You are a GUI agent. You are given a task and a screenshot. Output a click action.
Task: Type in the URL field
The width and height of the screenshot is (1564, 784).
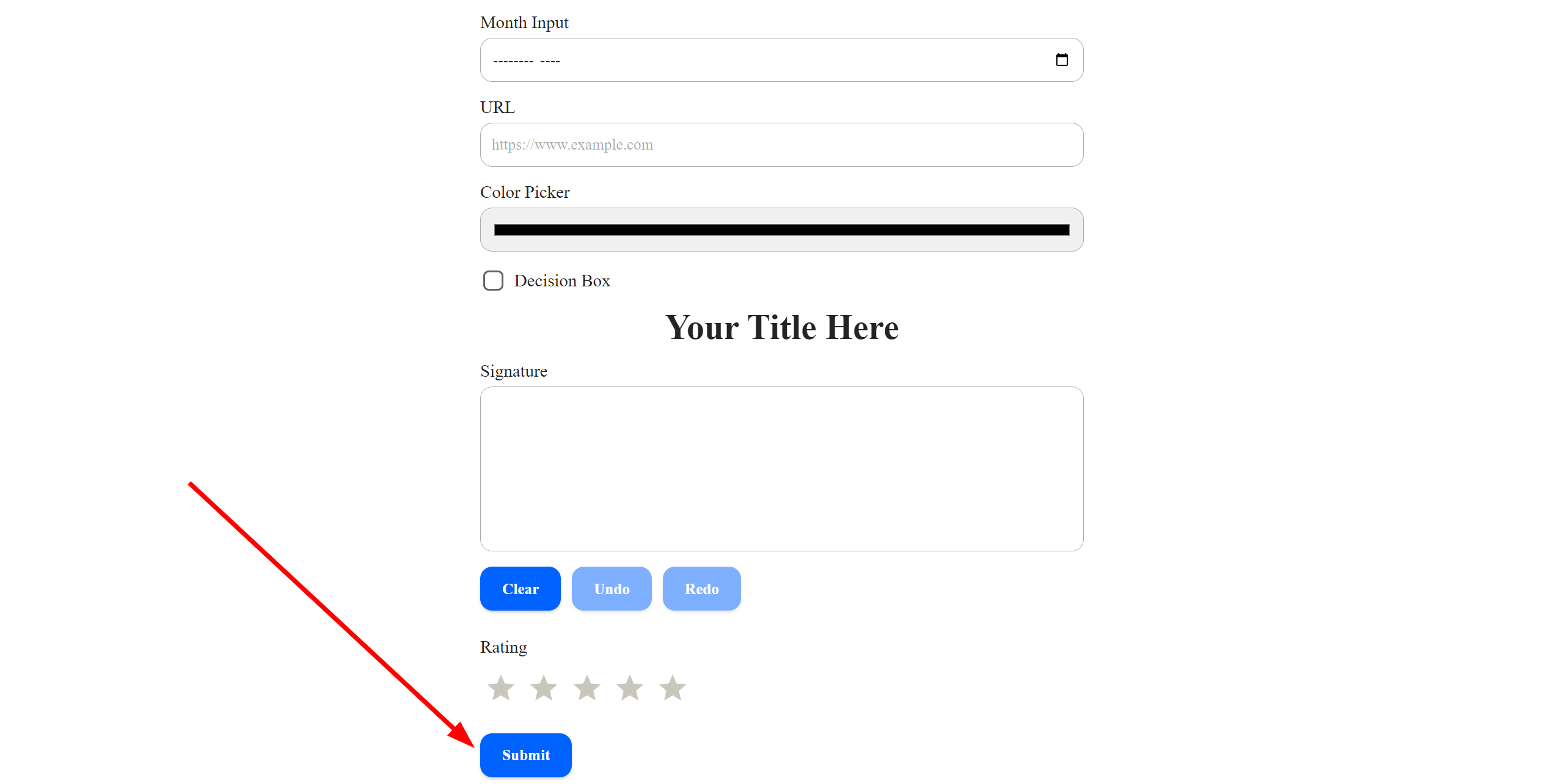[x=782, y=144]
